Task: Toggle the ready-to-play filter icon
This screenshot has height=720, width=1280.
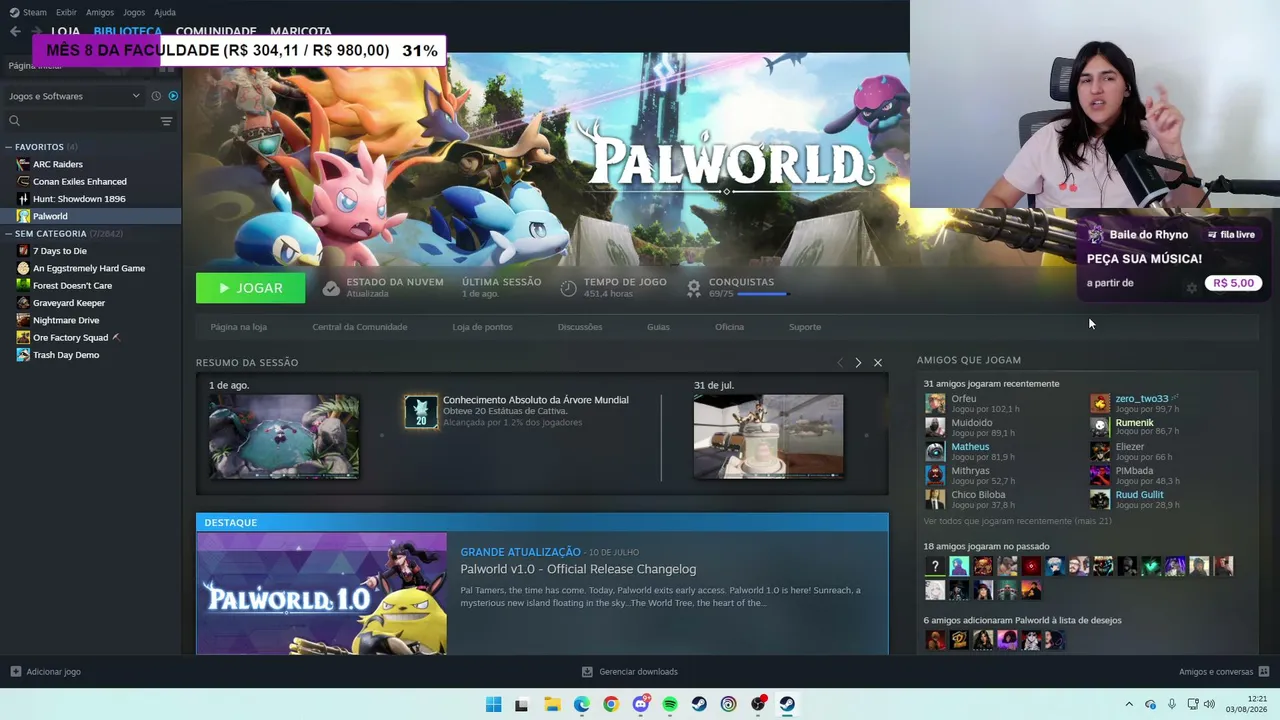Action: pos(173,96)
